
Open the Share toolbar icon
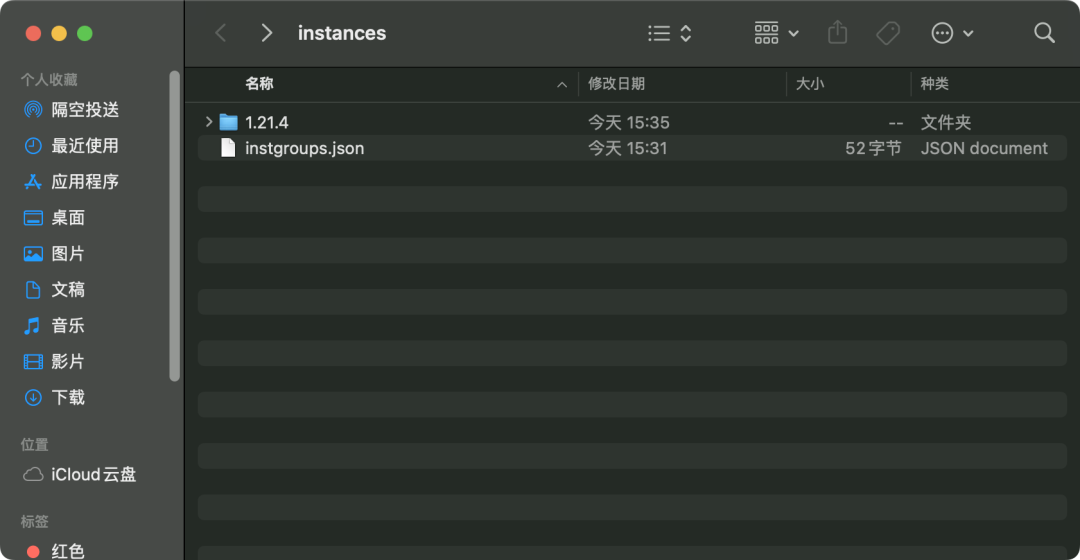pos(838,33)
